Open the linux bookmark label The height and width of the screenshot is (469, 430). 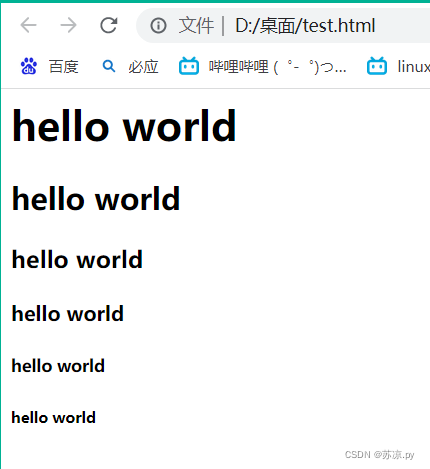tap(413, 67)
